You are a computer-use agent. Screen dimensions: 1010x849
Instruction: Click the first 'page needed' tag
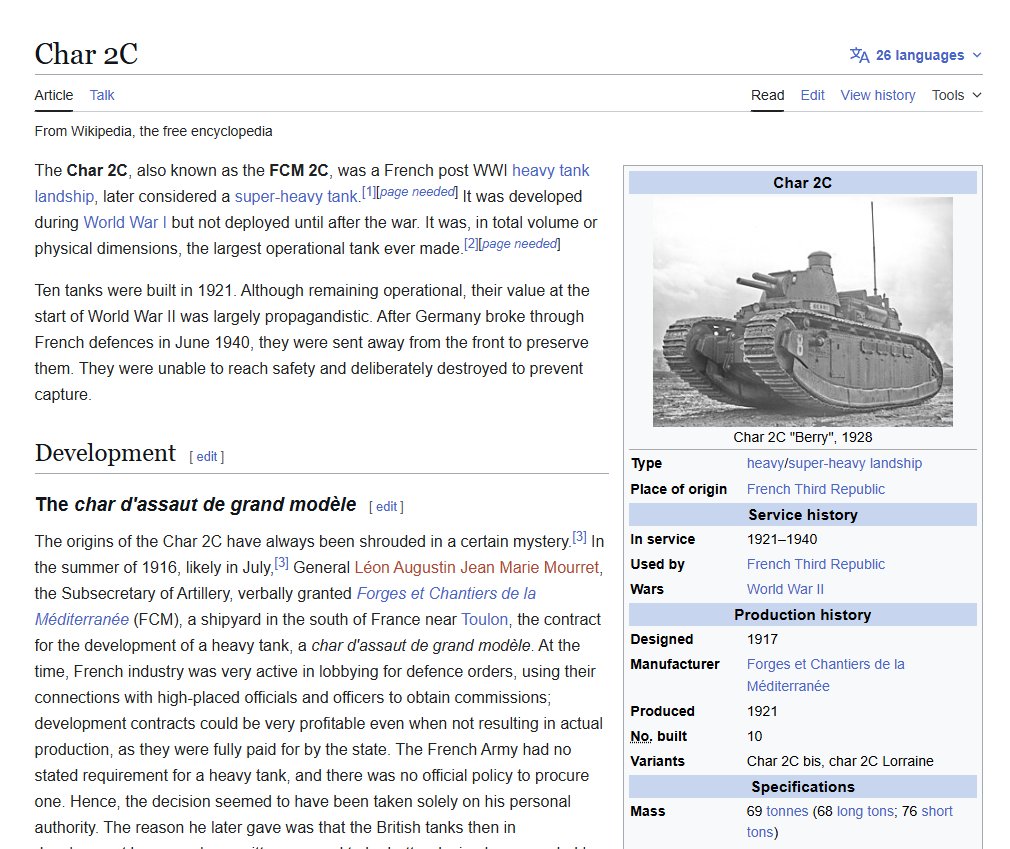click(417, 192)
